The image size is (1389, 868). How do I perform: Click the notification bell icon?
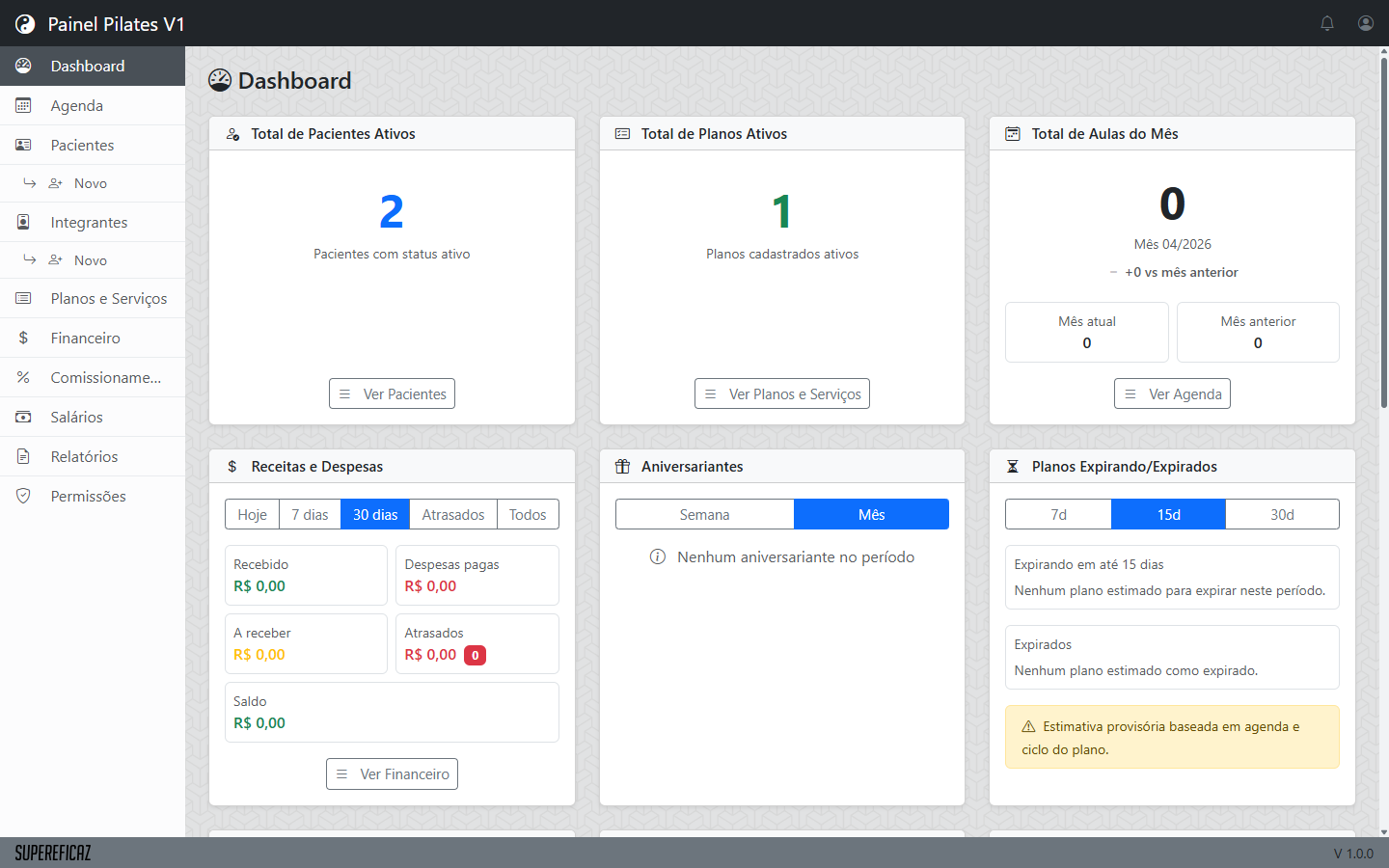point(1327,23)
